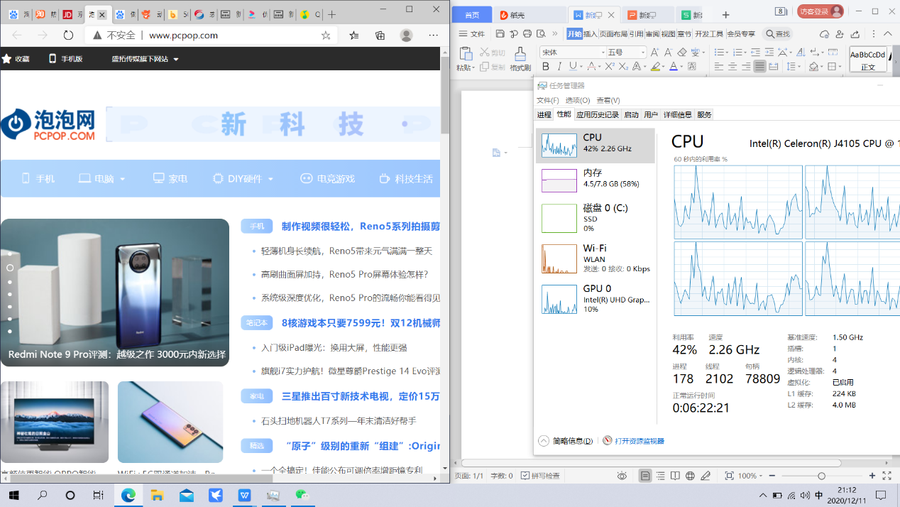The width and height of the screenshot is (900, 507).
Task: Click the Bold button in WPS ribbon
Action: click(546, 67)
